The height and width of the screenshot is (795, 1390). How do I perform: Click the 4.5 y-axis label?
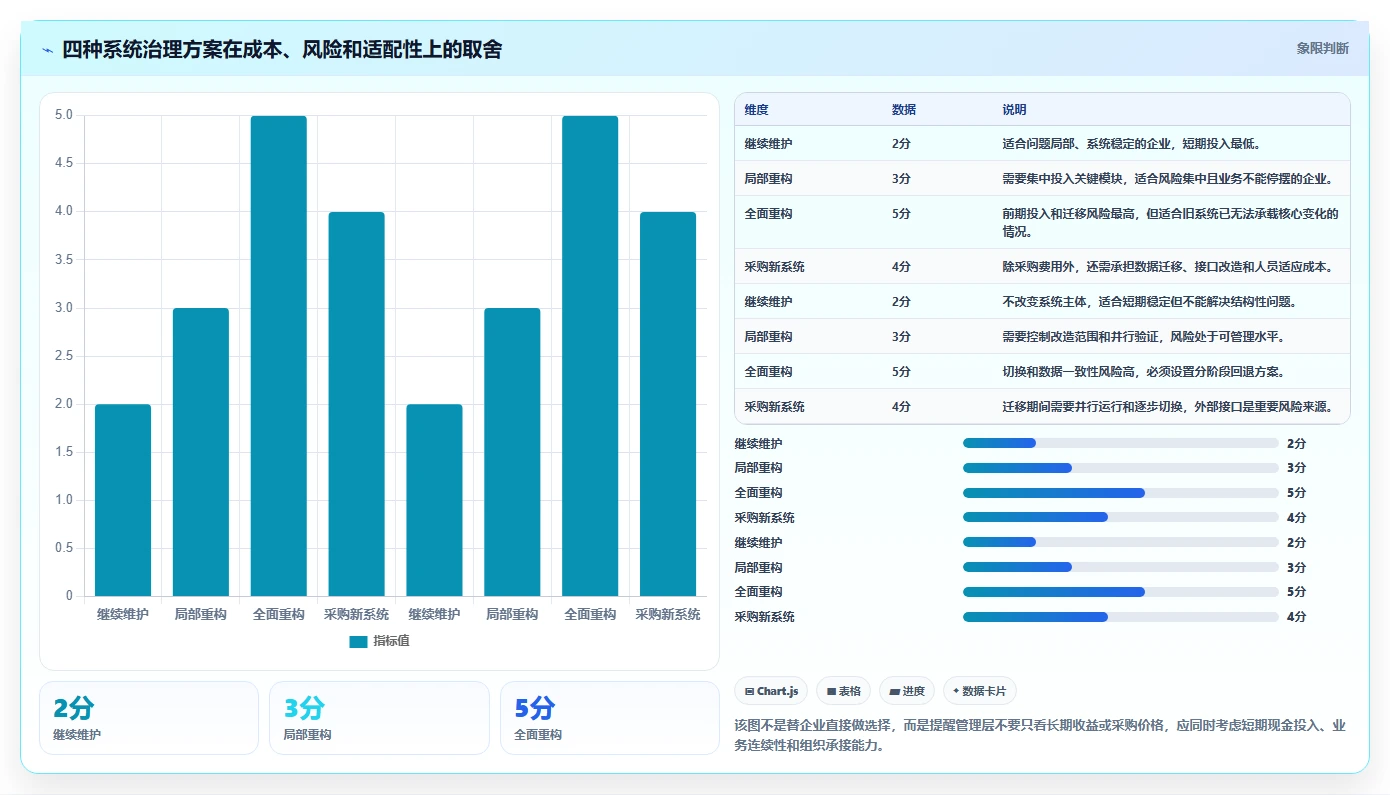tap(64, 163)
